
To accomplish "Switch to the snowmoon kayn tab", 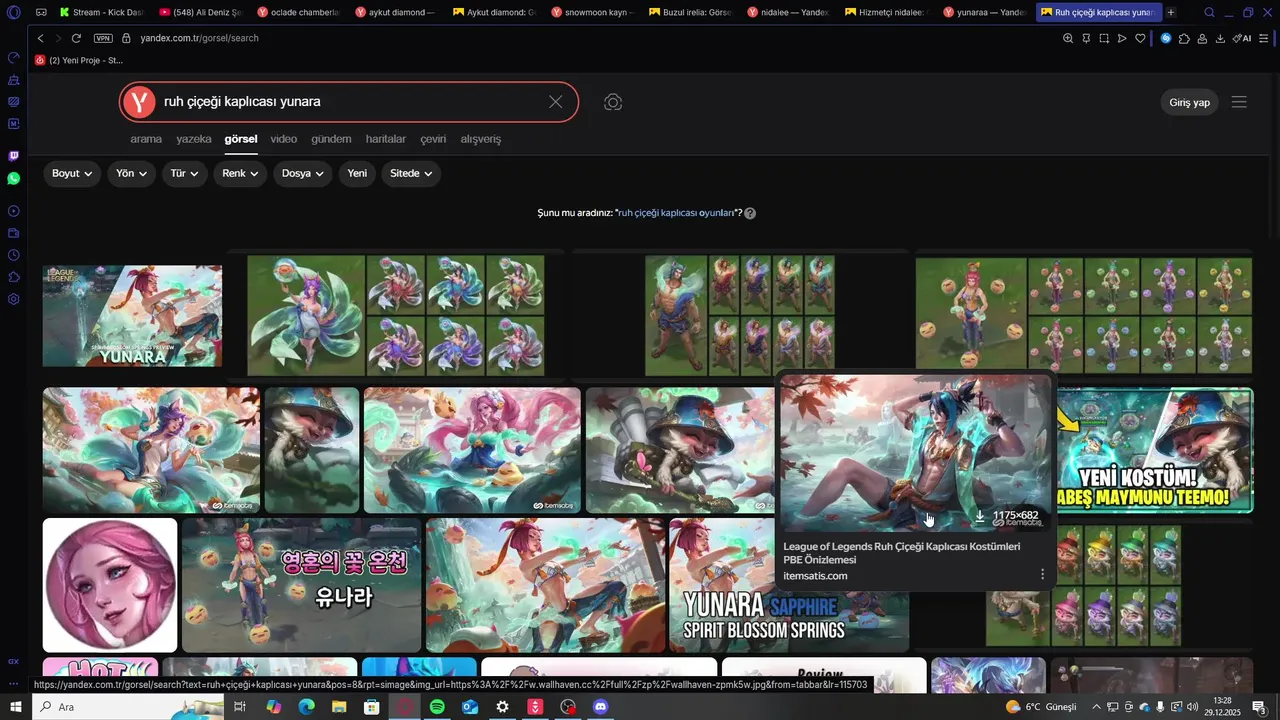I will click(590, 12).
